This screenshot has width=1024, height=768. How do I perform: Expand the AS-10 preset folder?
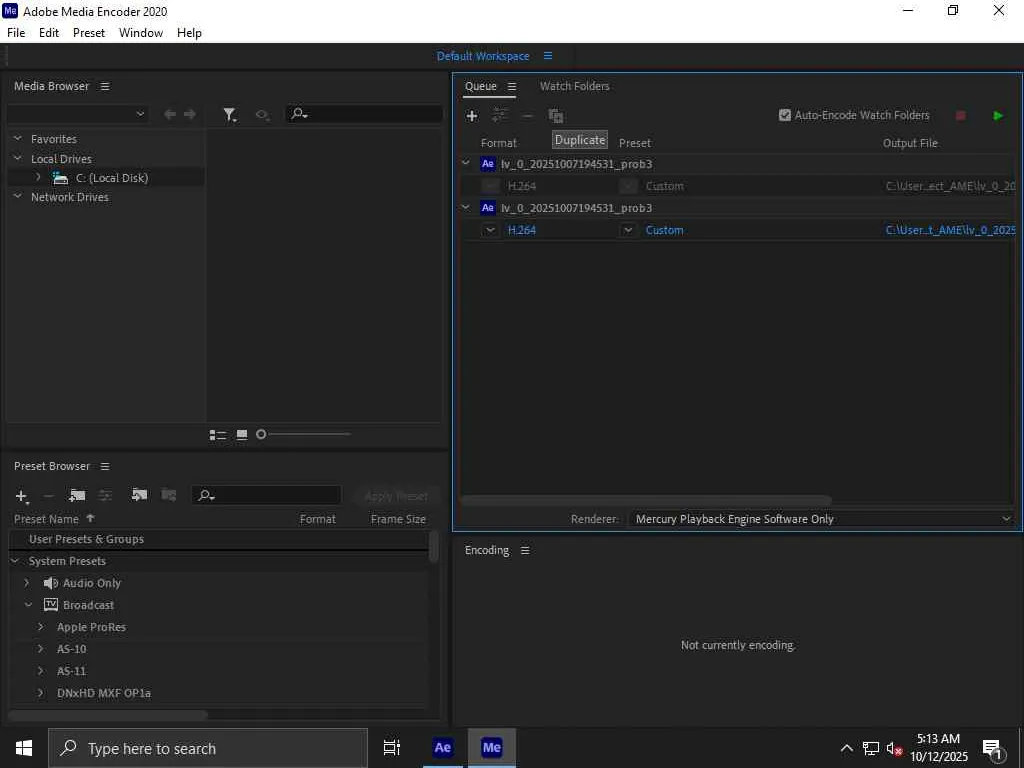[40, 649]
